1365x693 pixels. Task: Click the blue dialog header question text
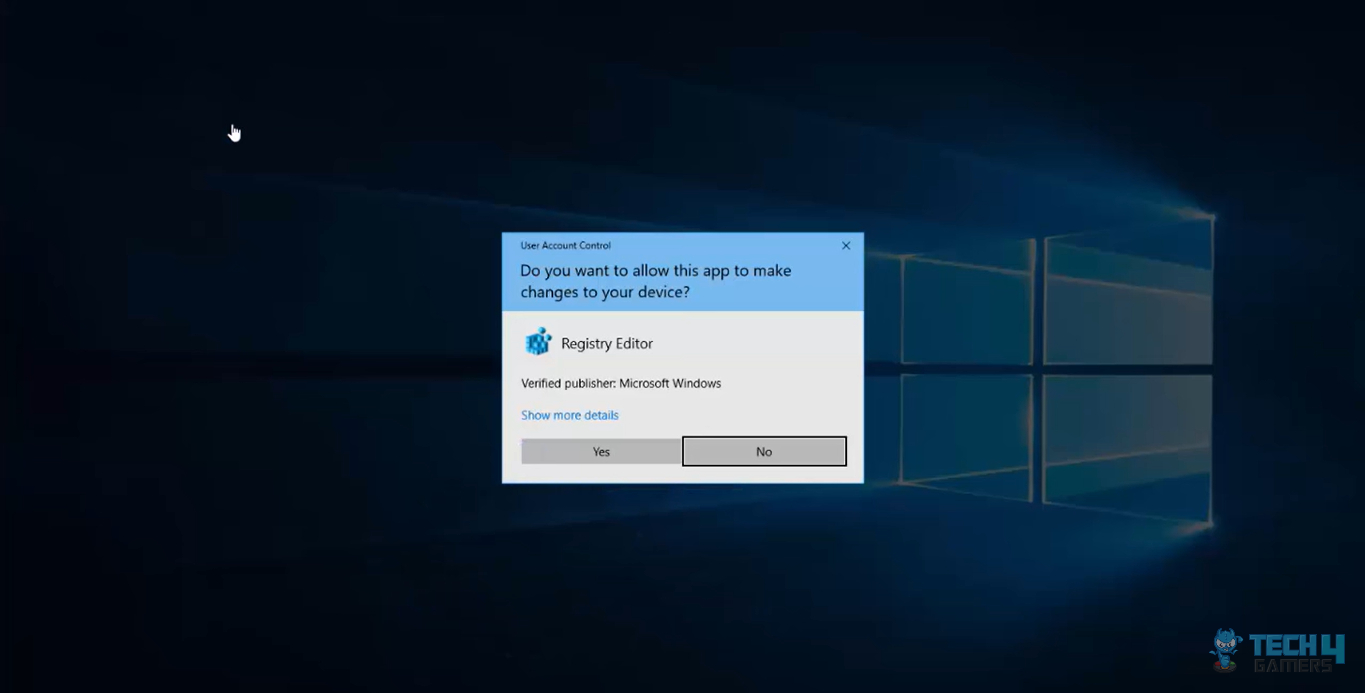point(655,281)
